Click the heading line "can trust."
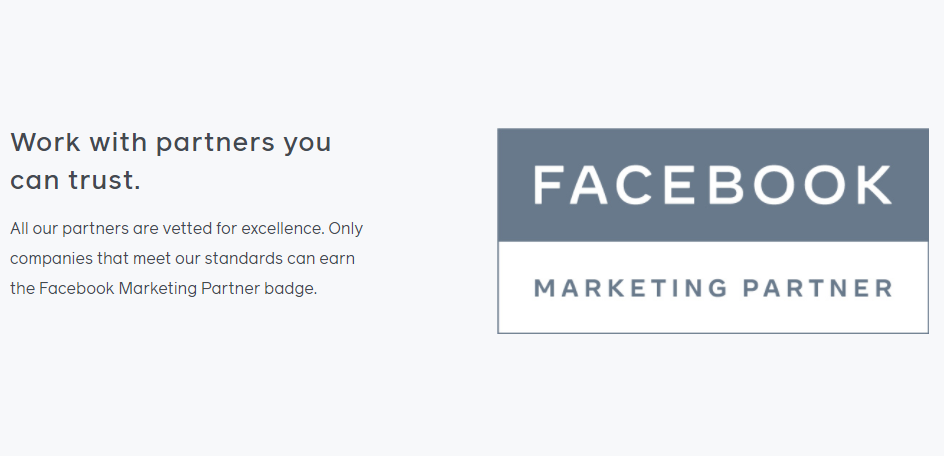Screen dimensions: 944x456 point(75,180)
